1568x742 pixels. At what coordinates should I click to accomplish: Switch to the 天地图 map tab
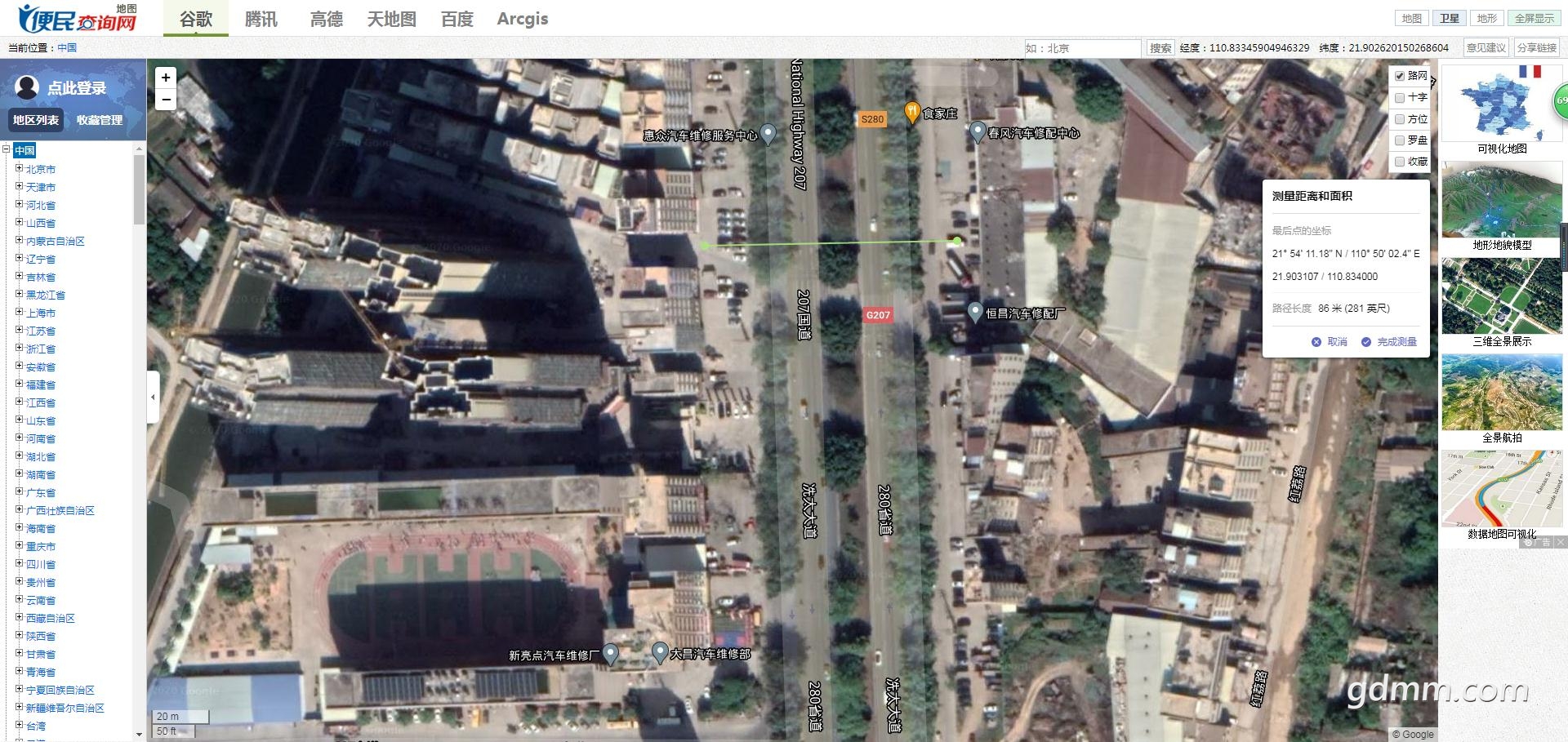(x=392, y=19)
